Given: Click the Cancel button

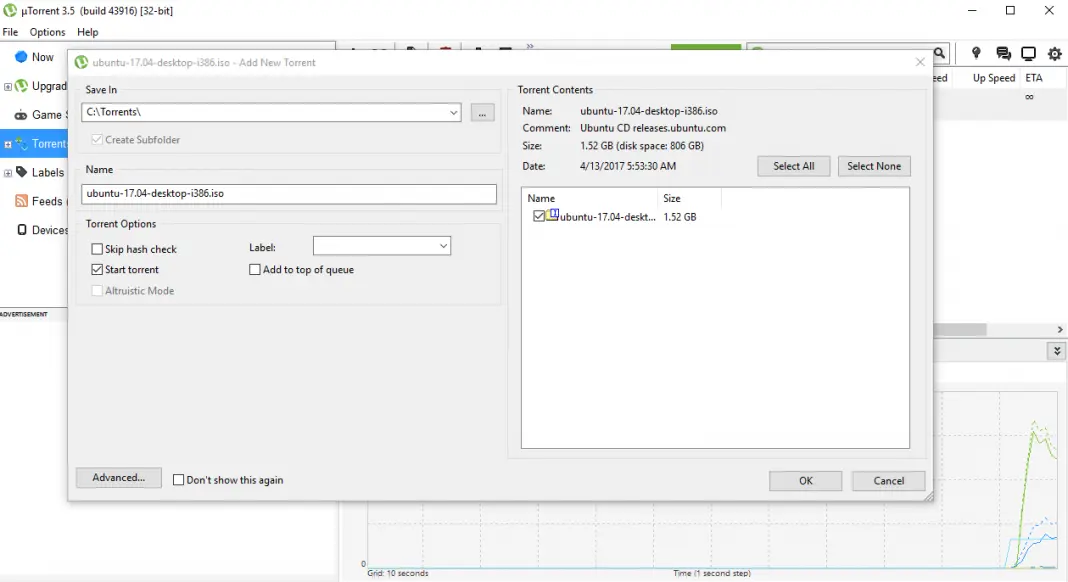Looking at the screenshot, I should [889, 480].
